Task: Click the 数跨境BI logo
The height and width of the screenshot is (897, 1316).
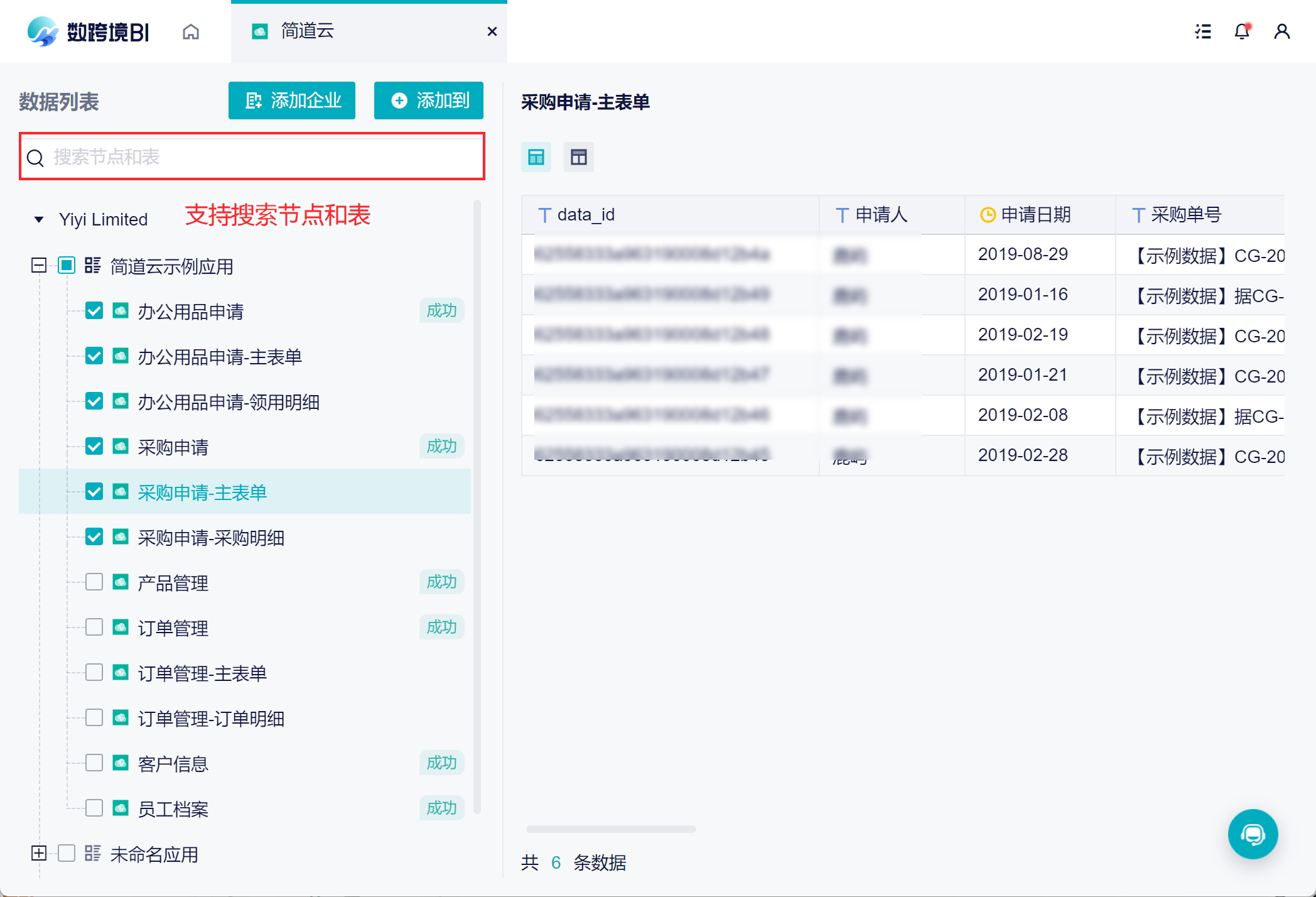Action: tap(88, 31)
